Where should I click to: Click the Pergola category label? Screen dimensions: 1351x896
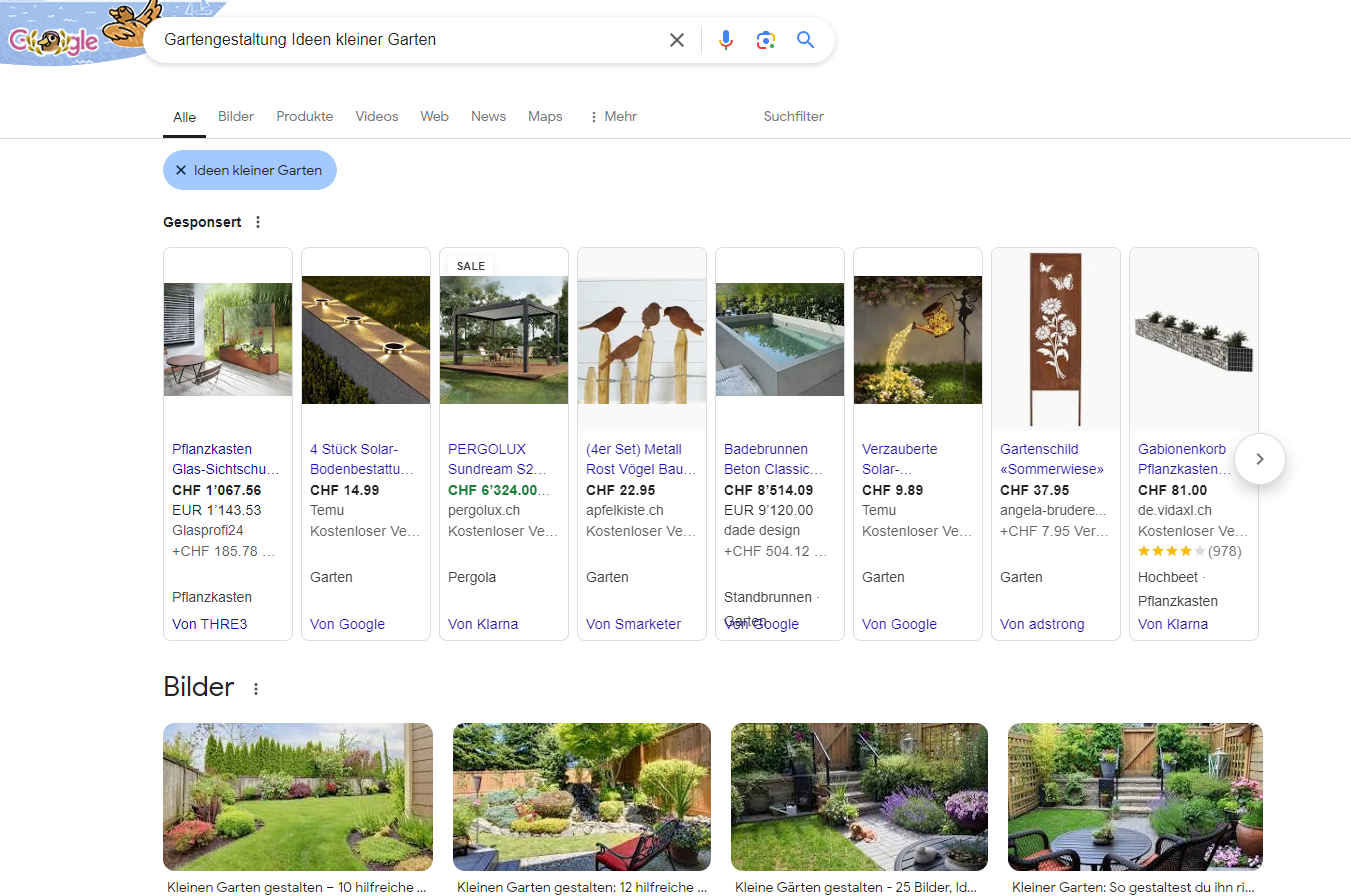click(x=472, y=577)
